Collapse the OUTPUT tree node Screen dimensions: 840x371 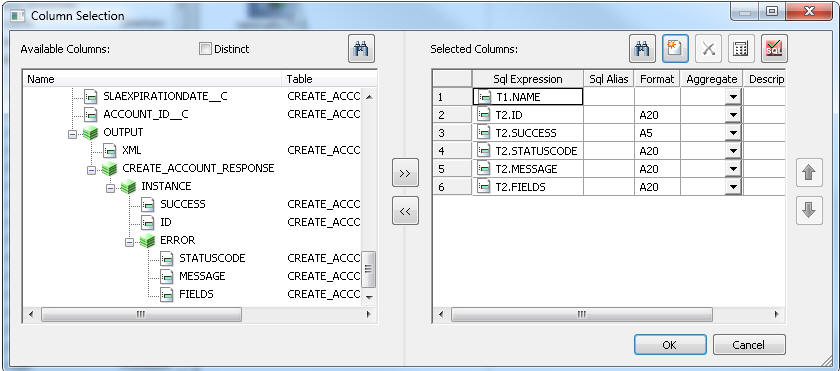click(73, 134)
